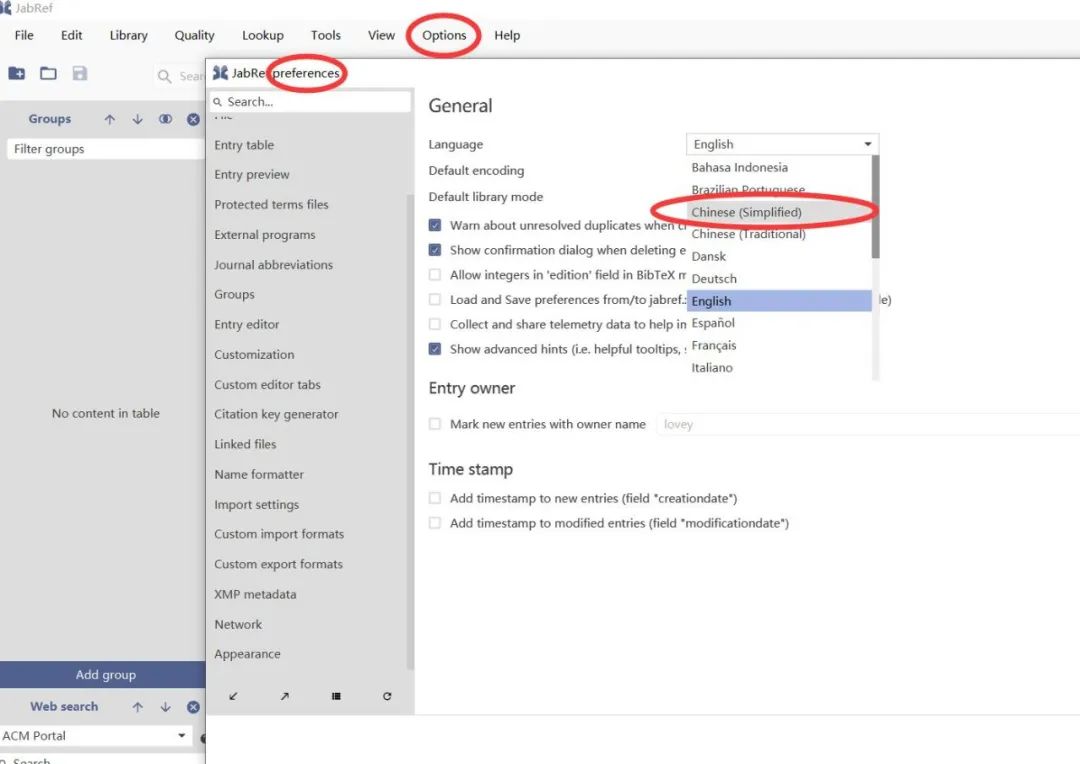Move Web search panel down arrow

click(x=165, y=707)
